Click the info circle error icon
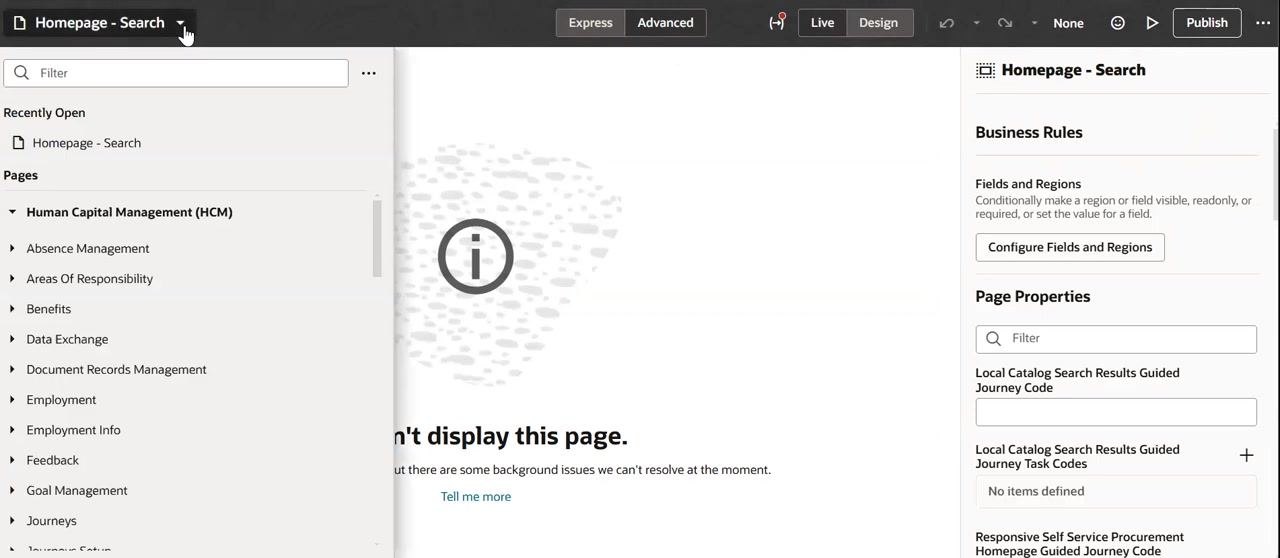 pos(476,257)
